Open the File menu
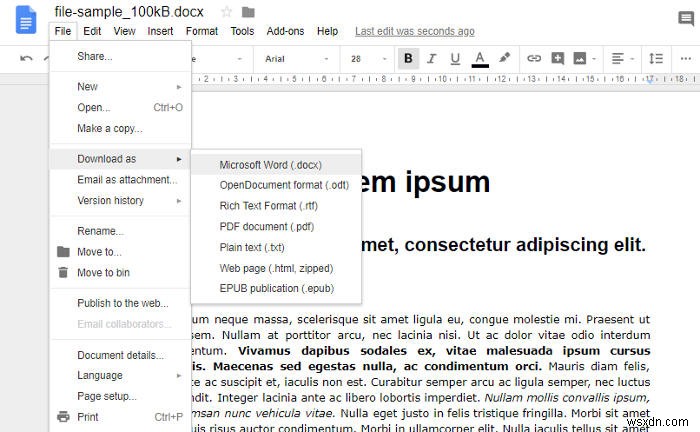This screenshot has width=700, height=432. (x=63, y=31)
